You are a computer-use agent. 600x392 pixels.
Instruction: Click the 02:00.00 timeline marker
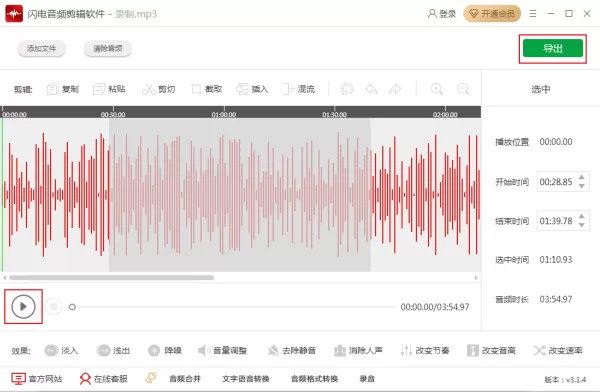click(445, 114)
